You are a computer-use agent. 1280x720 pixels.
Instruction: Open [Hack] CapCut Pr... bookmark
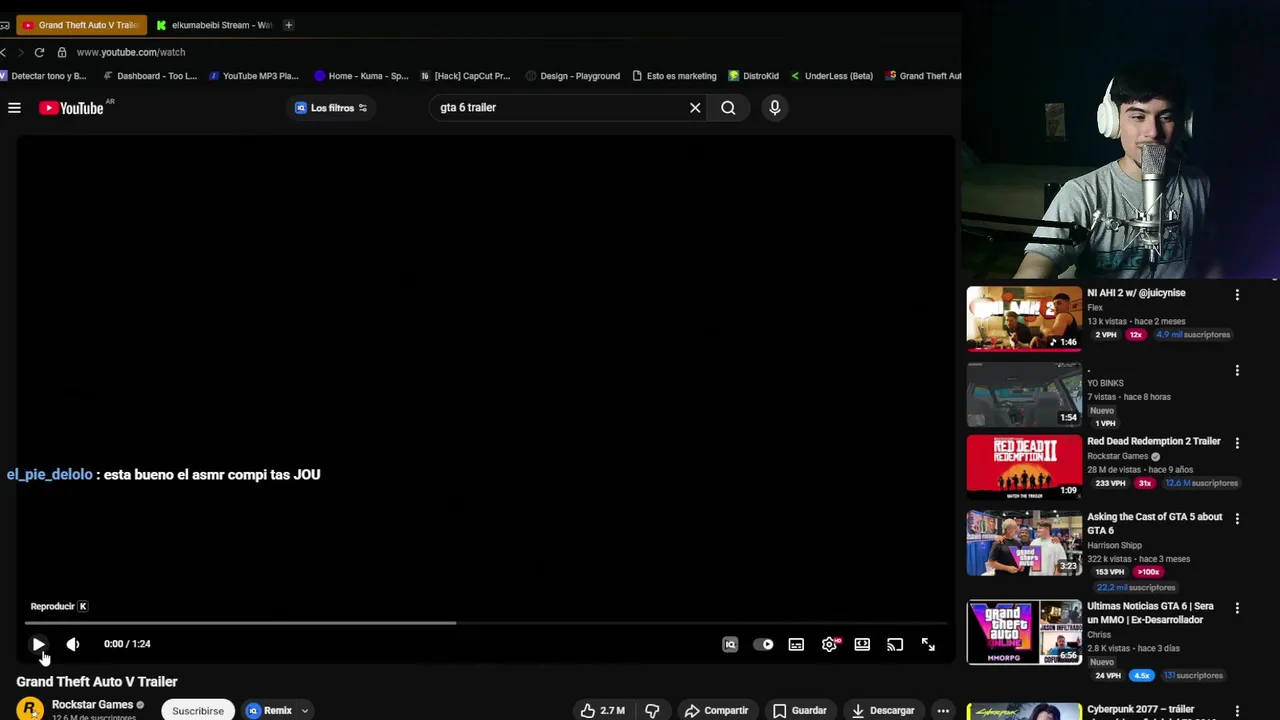click(x=465, y=76)
